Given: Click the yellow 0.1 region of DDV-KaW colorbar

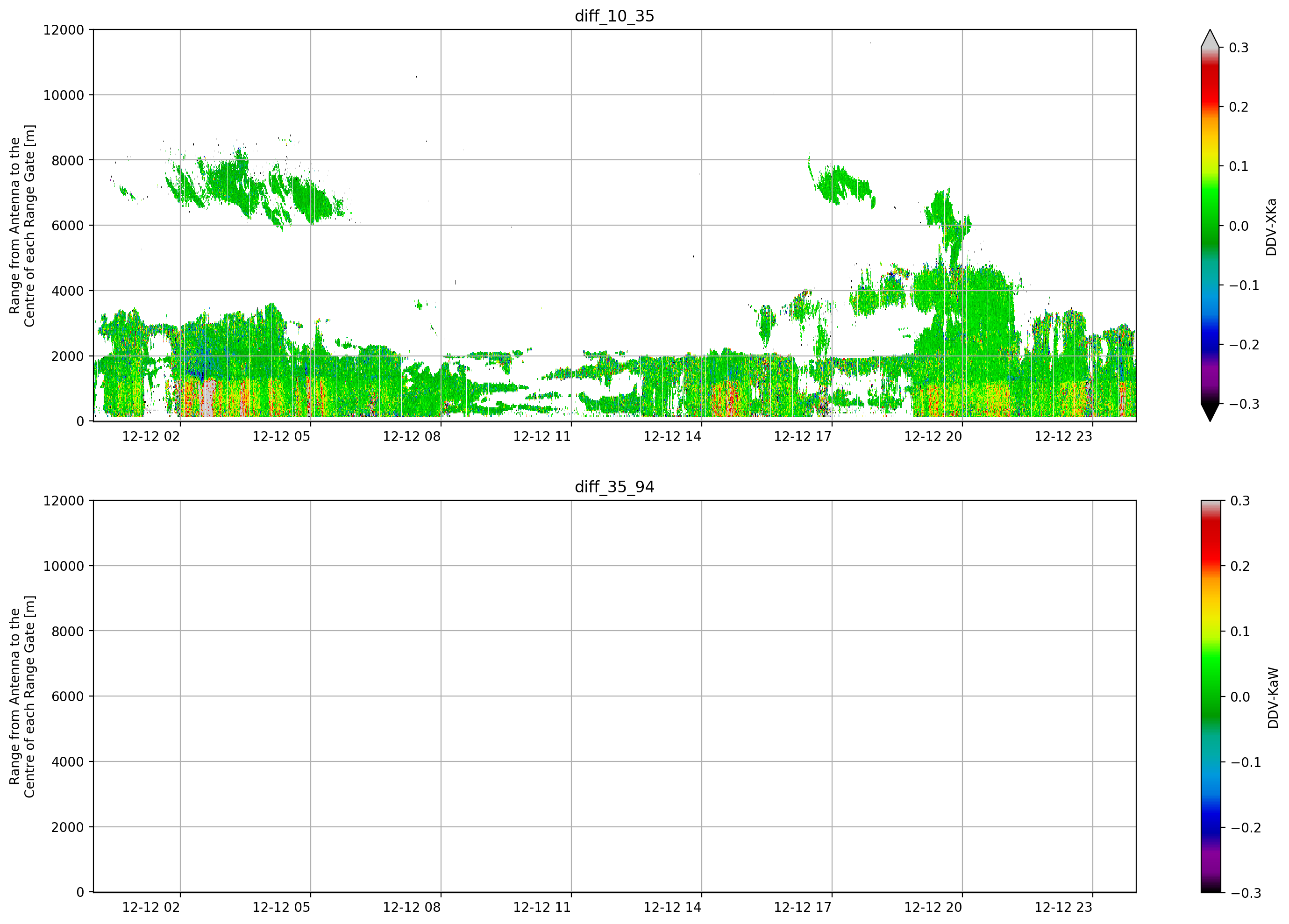Looking at the screenshot, I should click(x=1210, y=632).
